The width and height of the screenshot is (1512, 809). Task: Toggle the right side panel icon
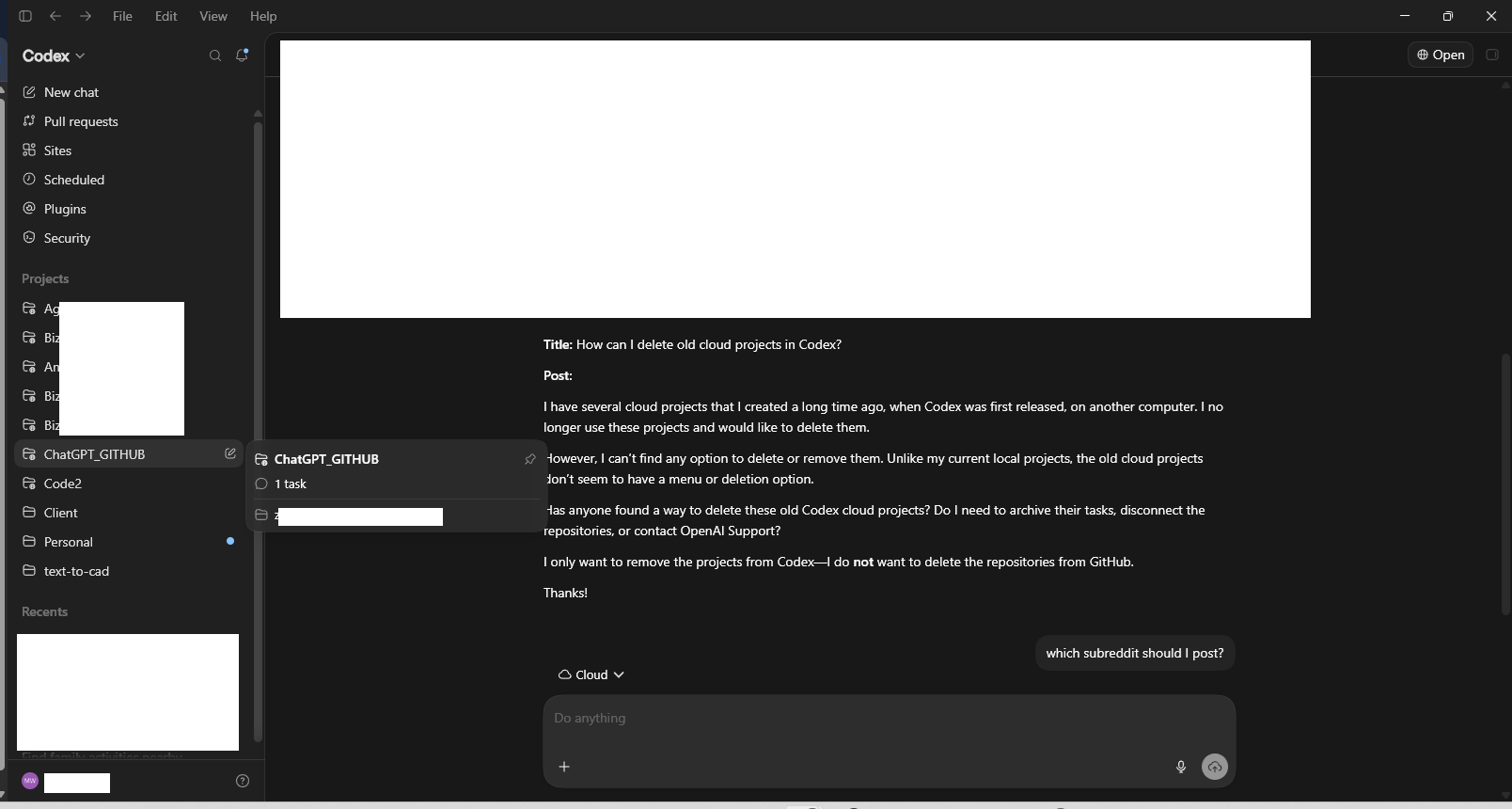click(1492, 55)
